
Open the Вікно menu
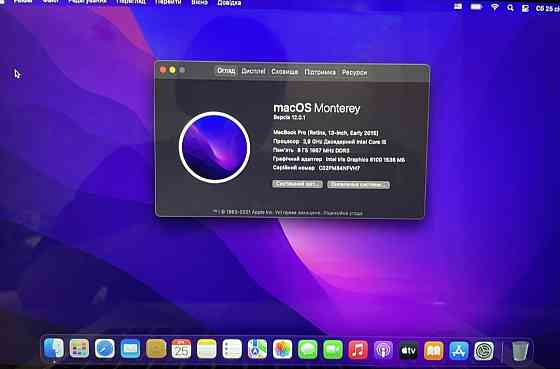199,2
